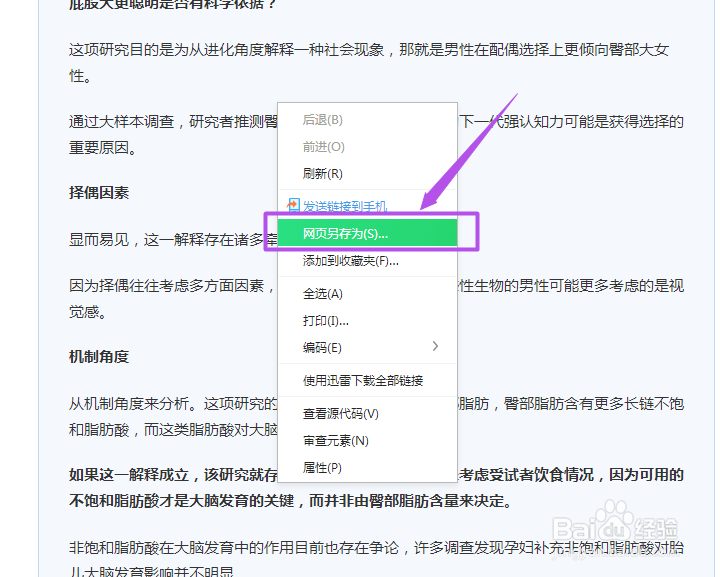720x577 pixels.
Task: Select 审查元素(N) menu item
Action: click(367, 441)
